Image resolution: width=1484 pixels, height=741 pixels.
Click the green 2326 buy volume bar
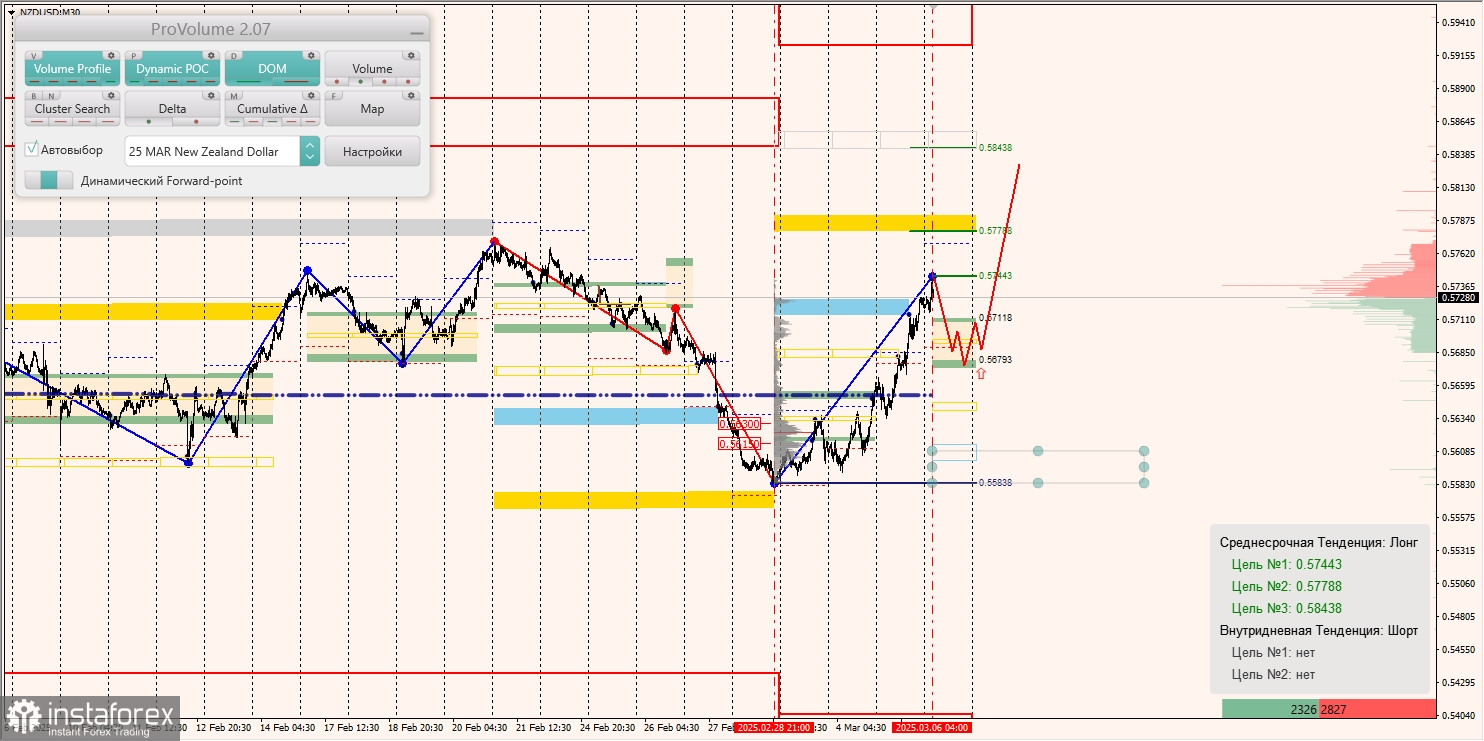tap(1270, 709)
